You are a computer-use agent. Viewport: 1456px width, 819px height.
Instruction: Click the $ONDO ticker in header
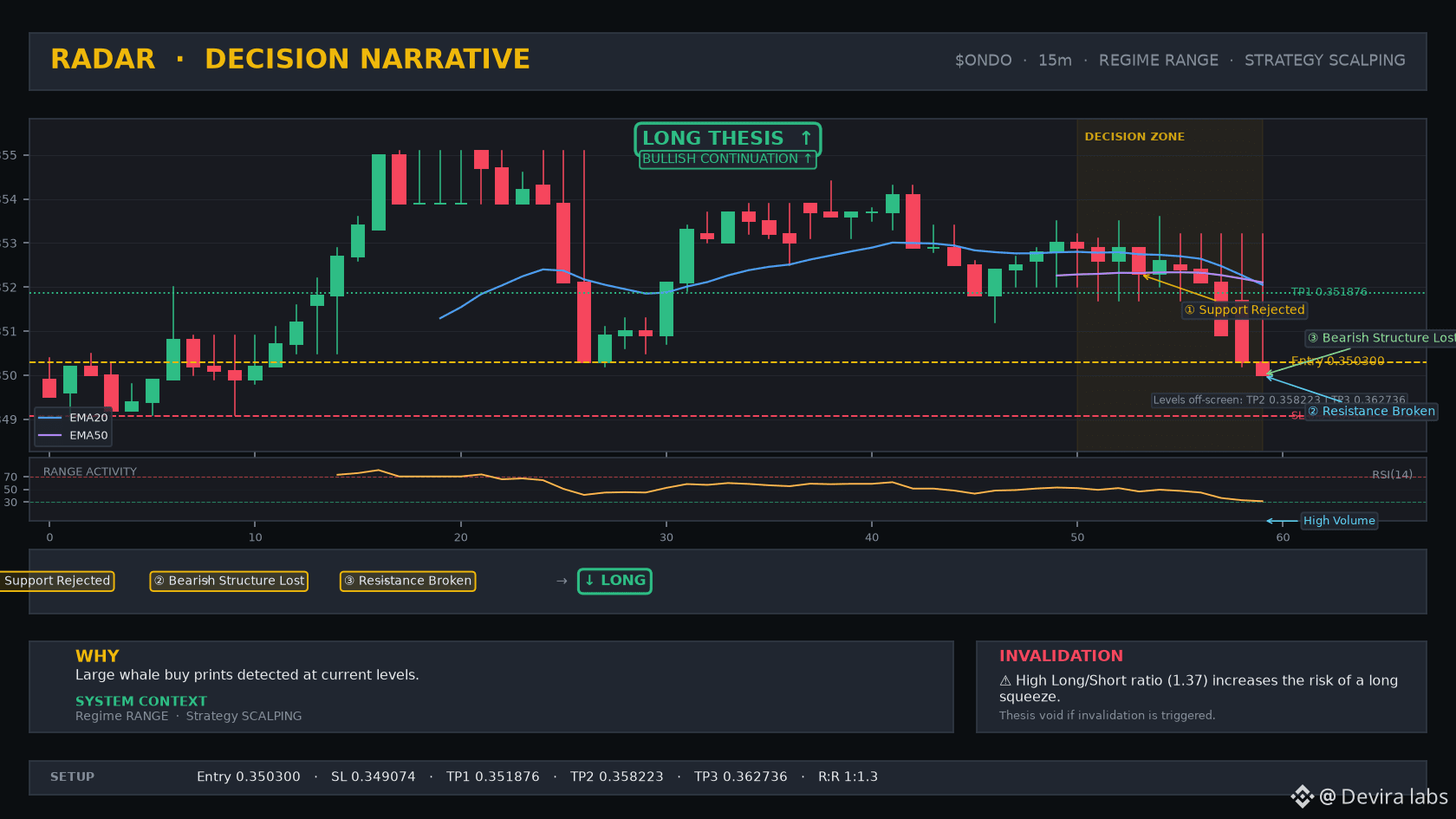coord(983,61)
